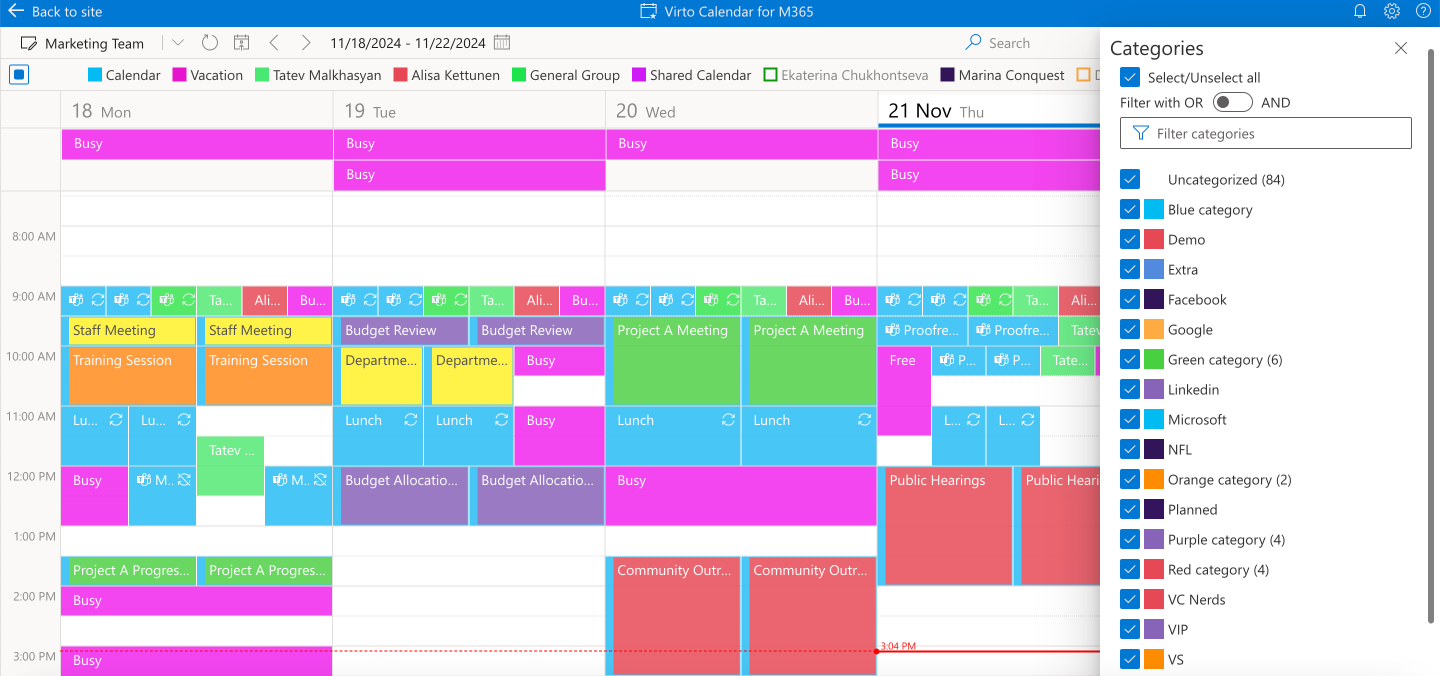Open the date picker calendar icon
The height and width of the screenshot is (676, 1440).
501,42
